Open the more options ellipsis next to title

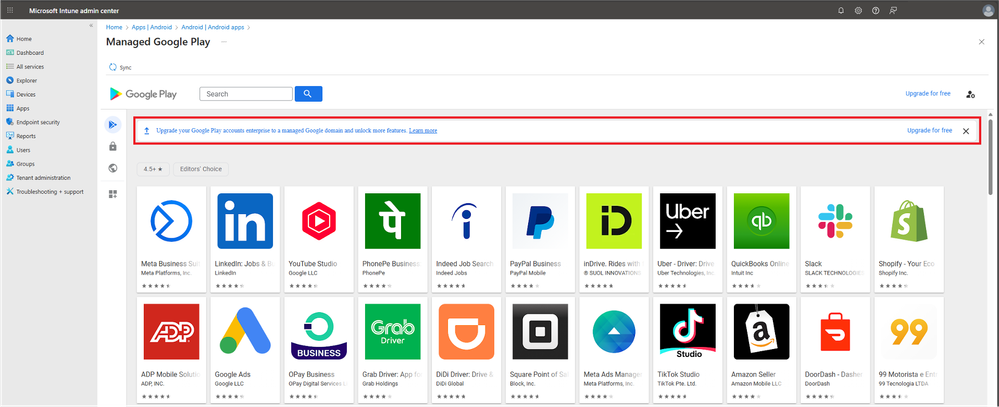click(x=224, y=42)
